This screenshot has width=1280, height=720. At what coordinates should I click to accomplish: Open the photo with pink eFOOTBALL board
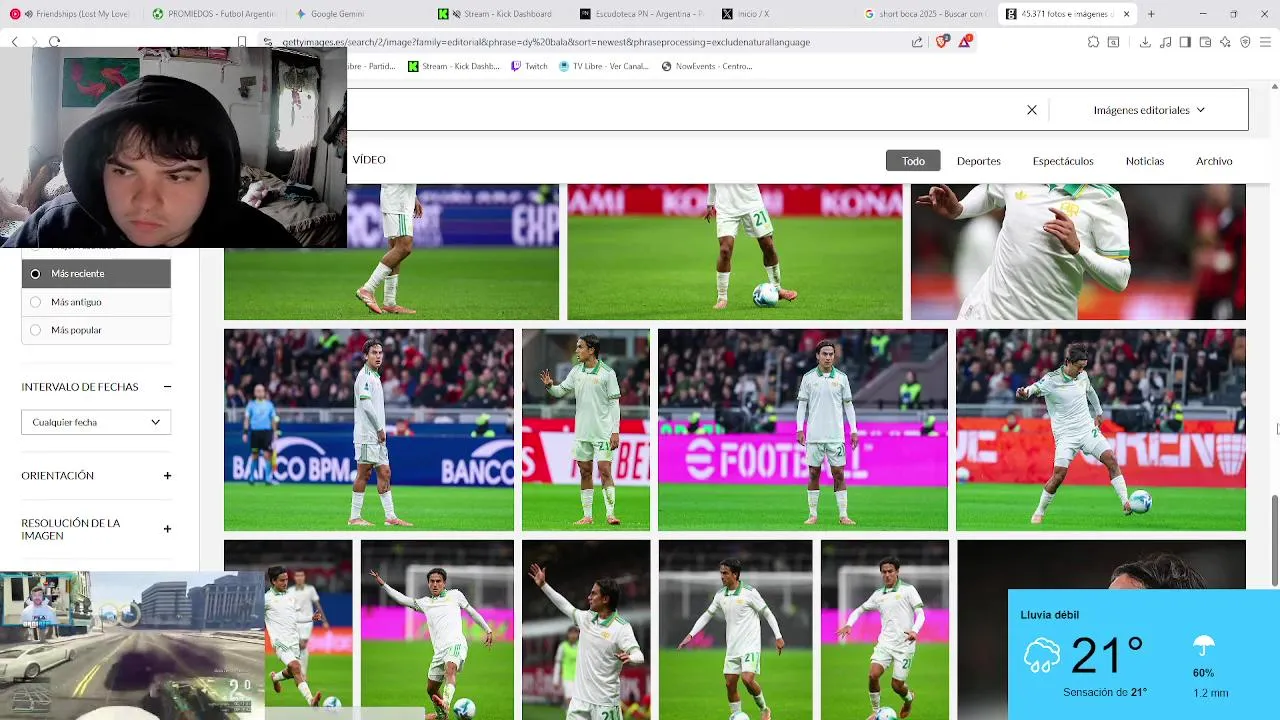coord(803,430)
